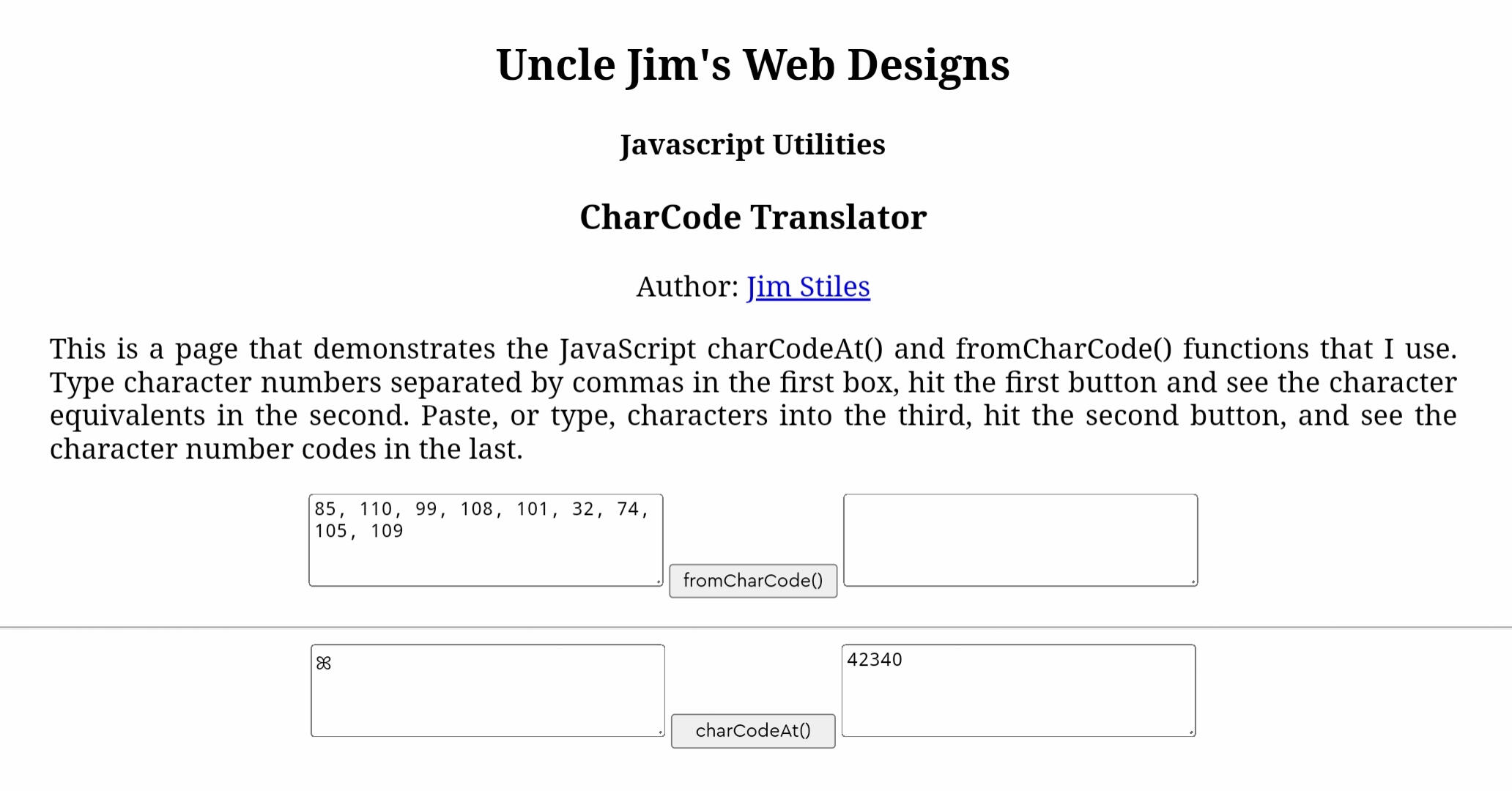Image resolution: width=1512 pixels, height=791 pixels.
Task: Click the Javascript Utilities subheading
Action: pos(752,145)
